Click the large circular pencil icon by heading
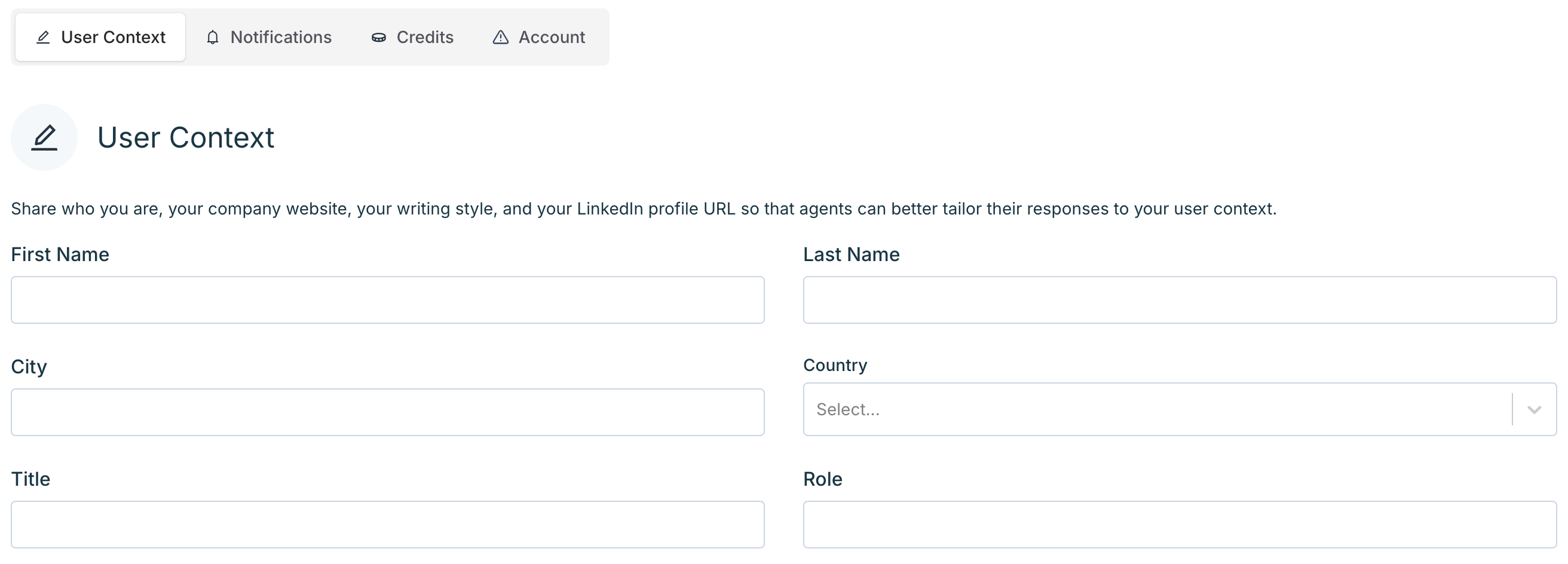 pos(44,137)
